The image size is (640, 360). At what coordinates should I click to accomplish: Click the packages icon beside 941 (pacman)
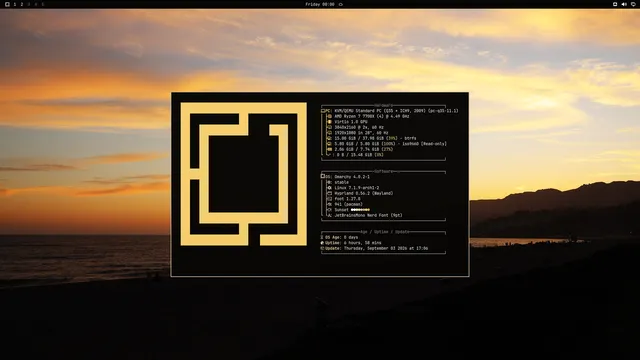coord(329,204)
